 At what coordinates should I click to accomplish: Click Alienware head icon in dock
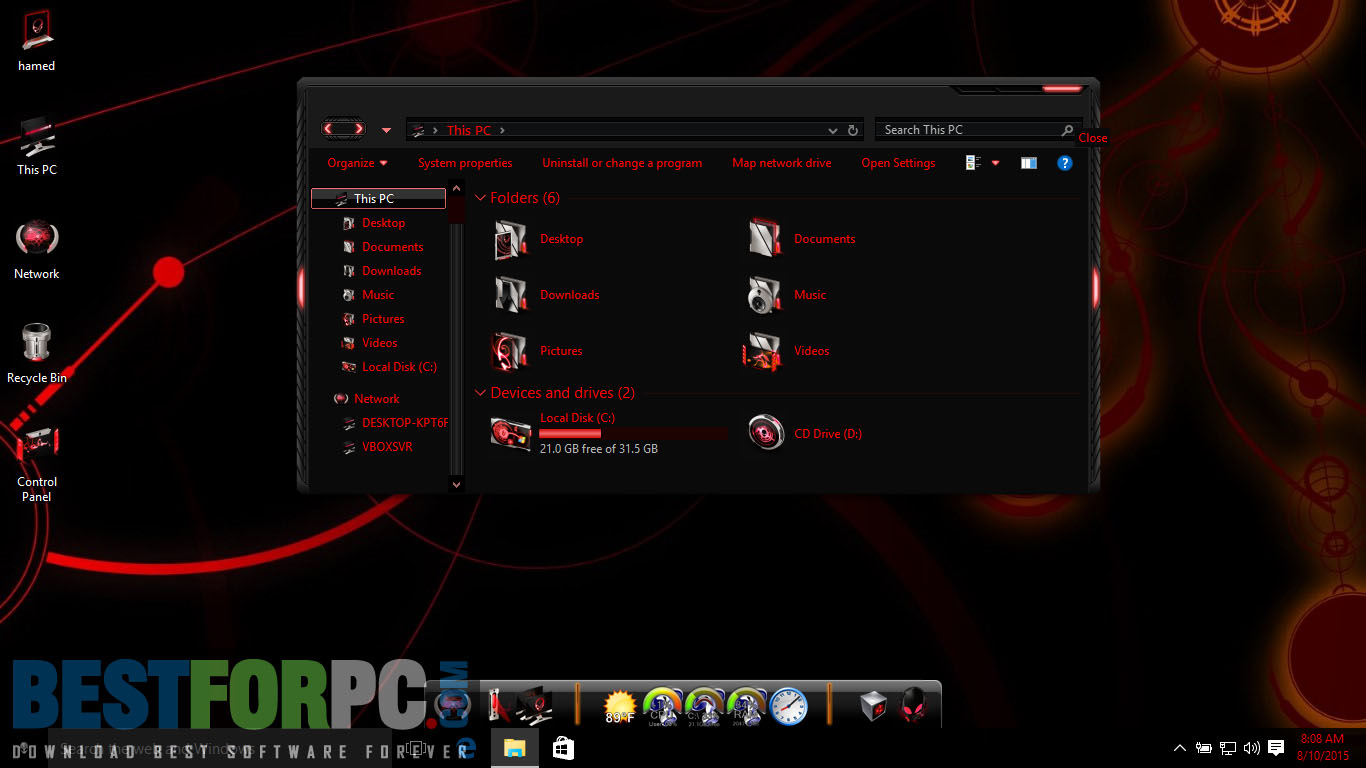click(914, 706)
